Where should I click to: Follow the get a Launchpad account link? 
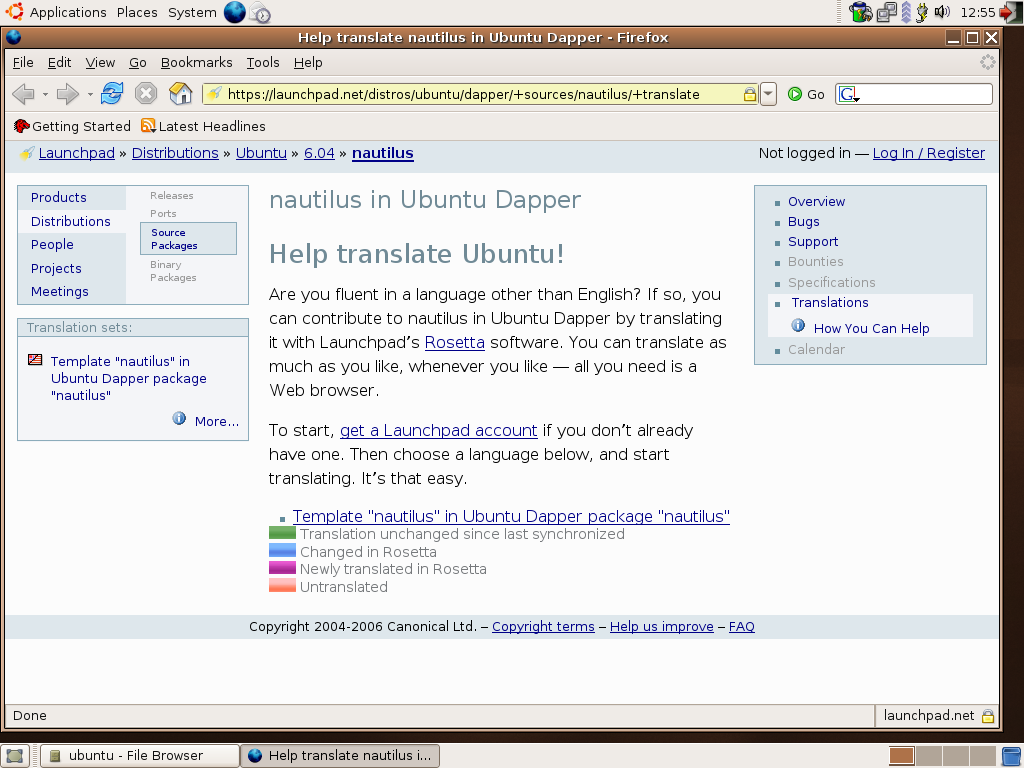click(438, 430)
